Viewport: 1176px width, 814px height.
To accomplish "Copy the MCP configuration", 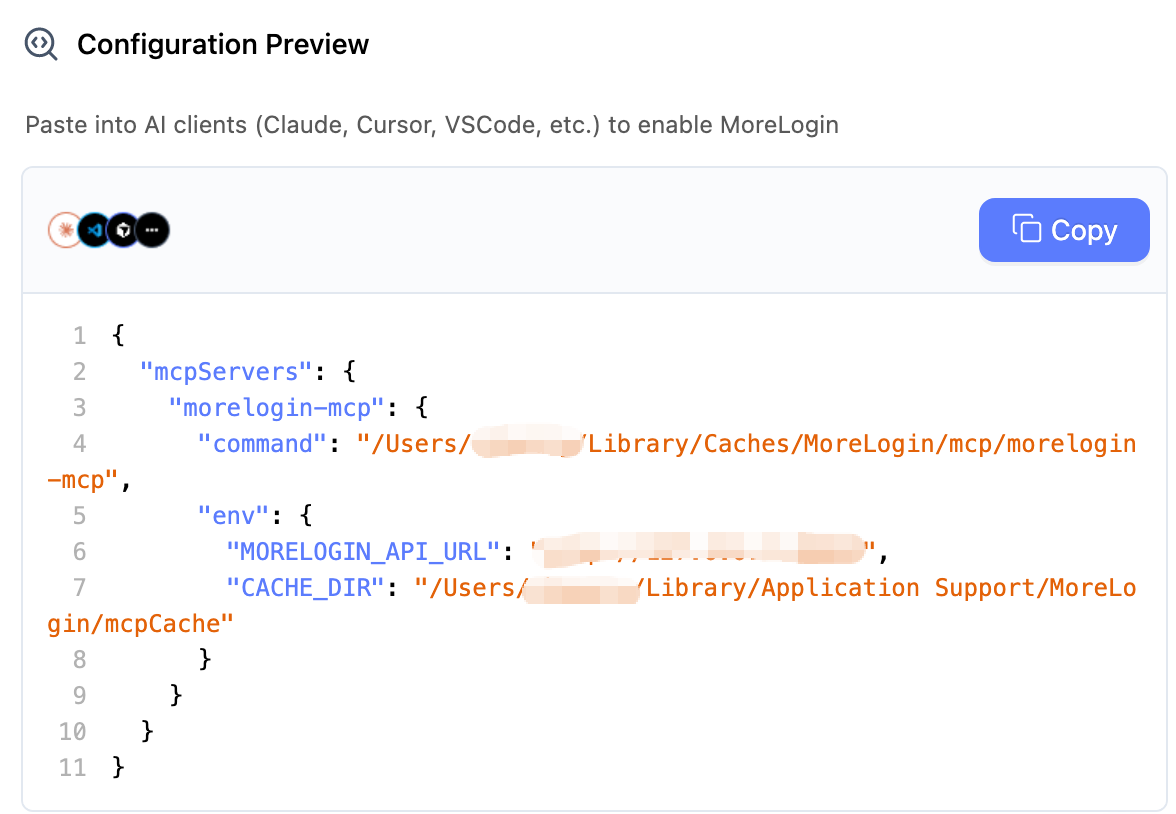I will [1064, 230].
